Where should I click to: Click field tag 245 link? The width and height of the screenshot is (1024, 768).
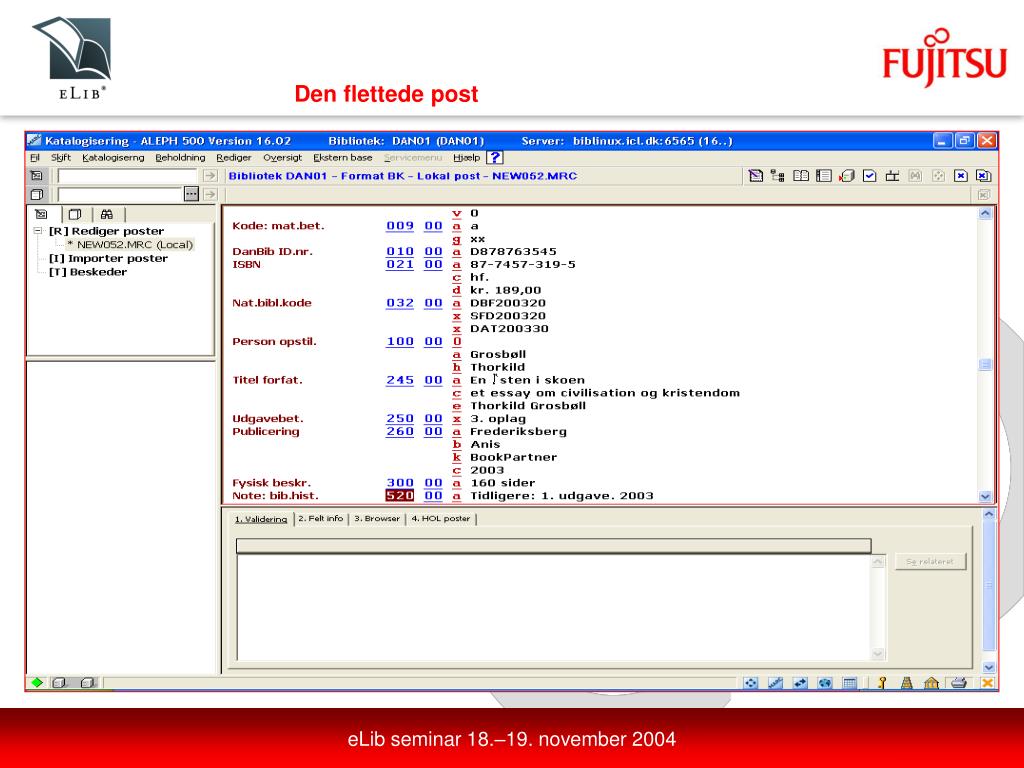pyautogui.click(x=400, y=380)
